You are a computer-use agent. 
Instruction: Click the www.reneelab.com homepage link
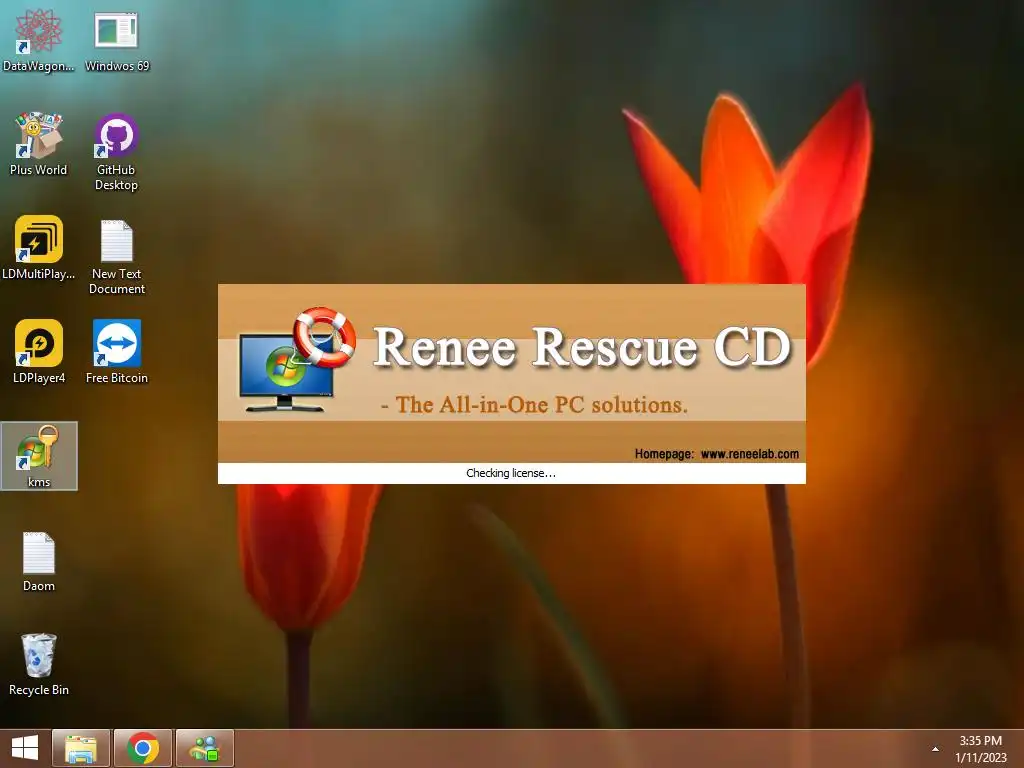[750, 454]
